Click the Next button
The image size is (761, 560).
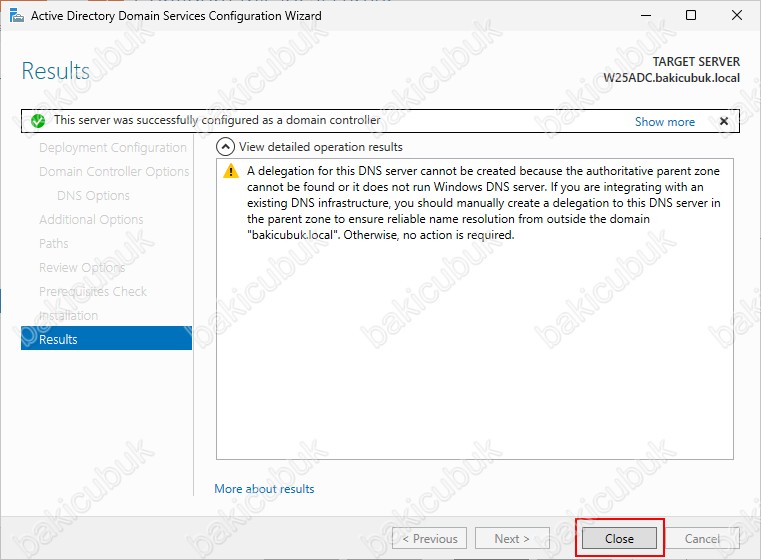pyautogui.click(x=512, y=539)
